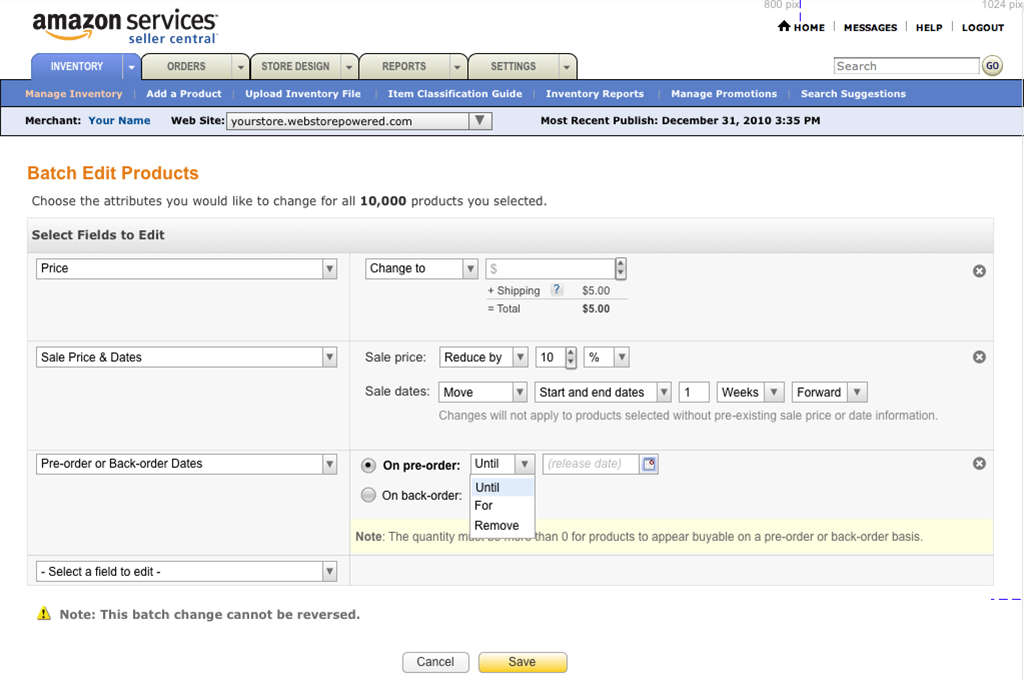Open the yourstore.webstorepowered.com website dropdown
This screenshot has width=1024, height=680.
481,119
